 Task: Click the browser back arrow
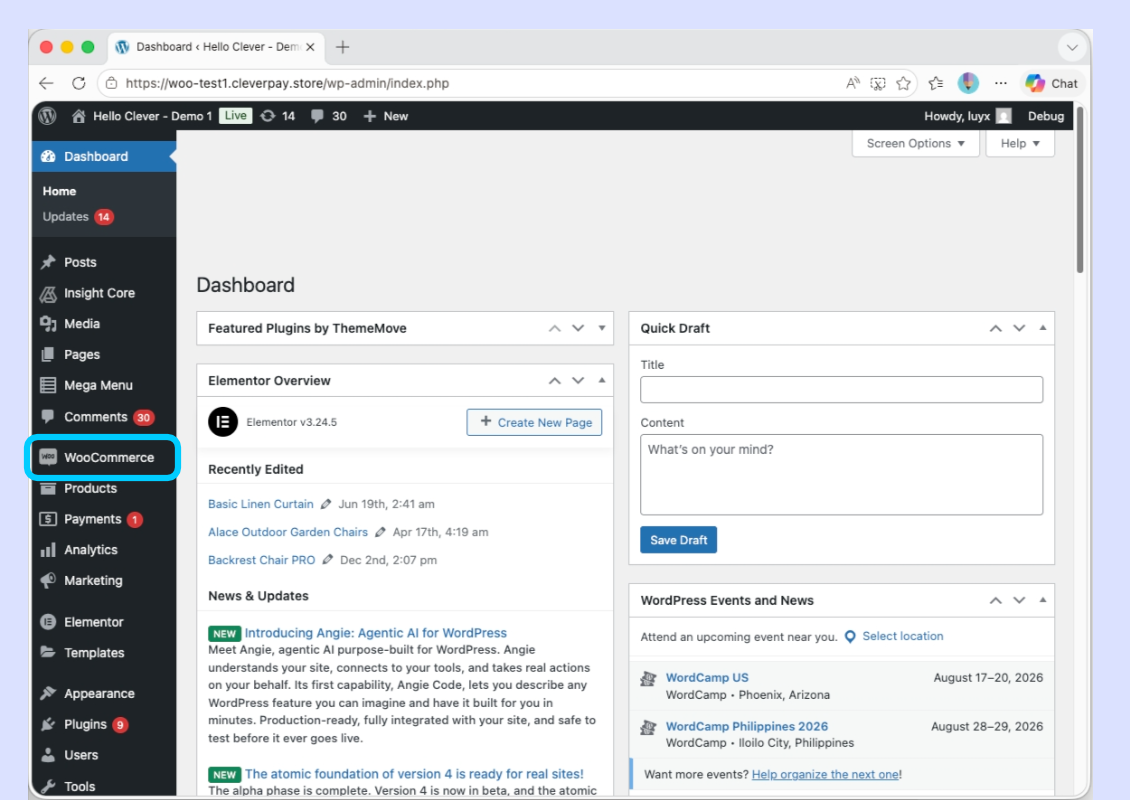click(x=46, y=84)
